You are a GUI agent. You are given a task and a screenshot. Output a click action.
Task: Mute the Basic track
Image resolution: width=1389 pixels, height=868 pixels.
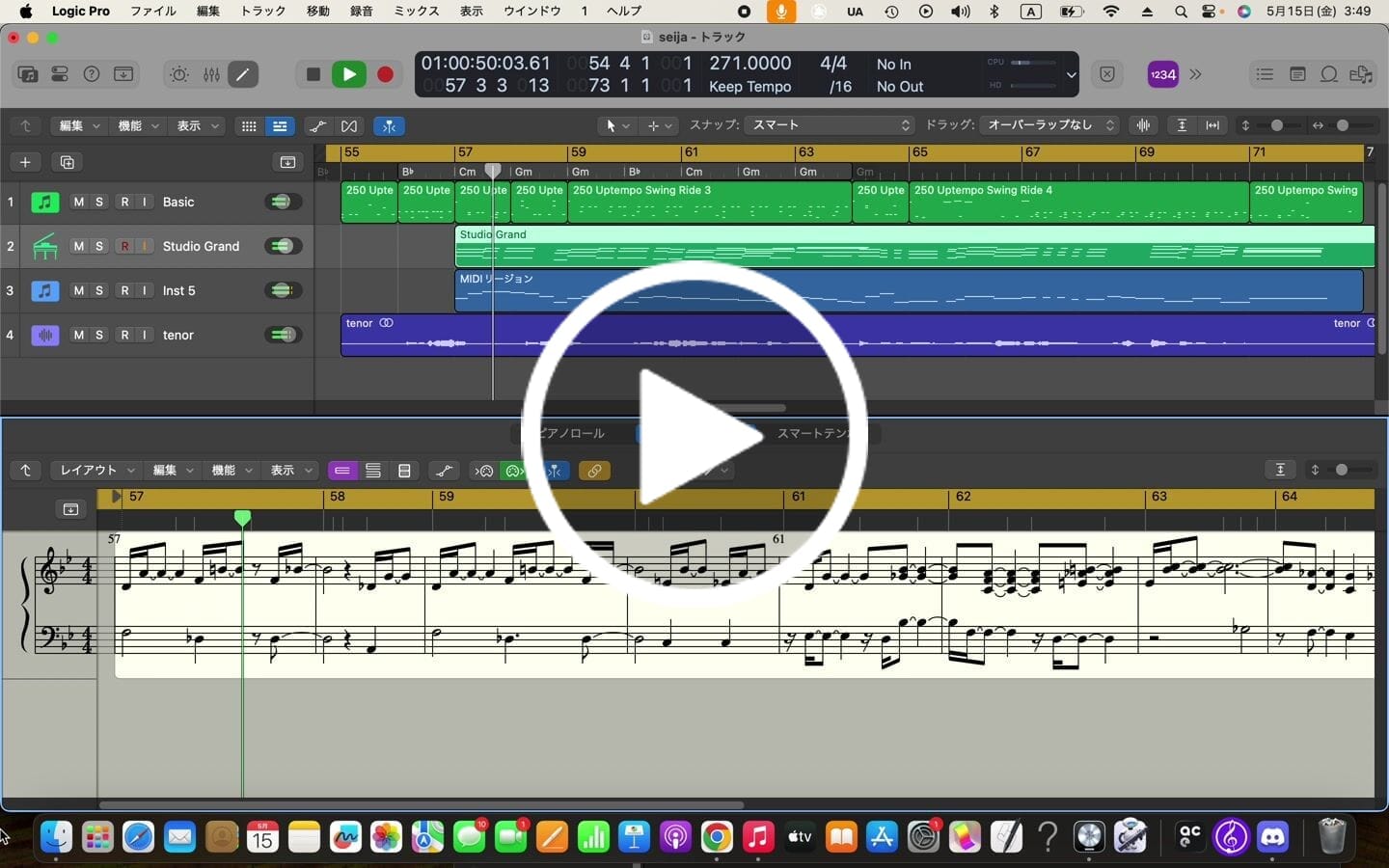tap(79, 202)
